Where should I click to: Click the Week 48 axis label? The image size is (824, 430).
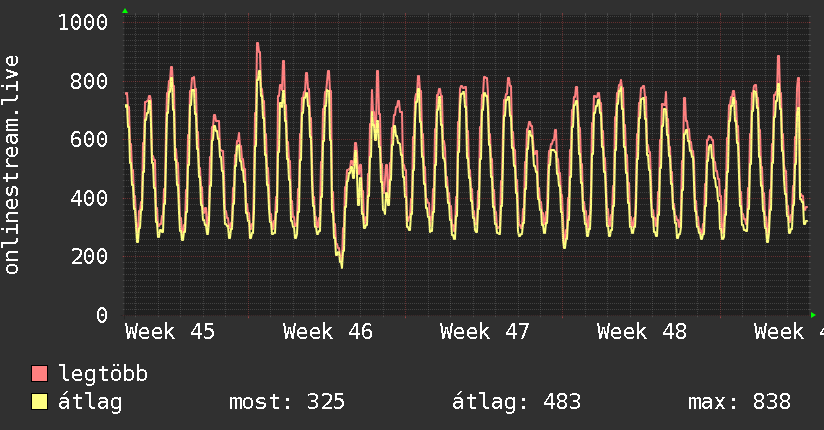tap(642, 332)
